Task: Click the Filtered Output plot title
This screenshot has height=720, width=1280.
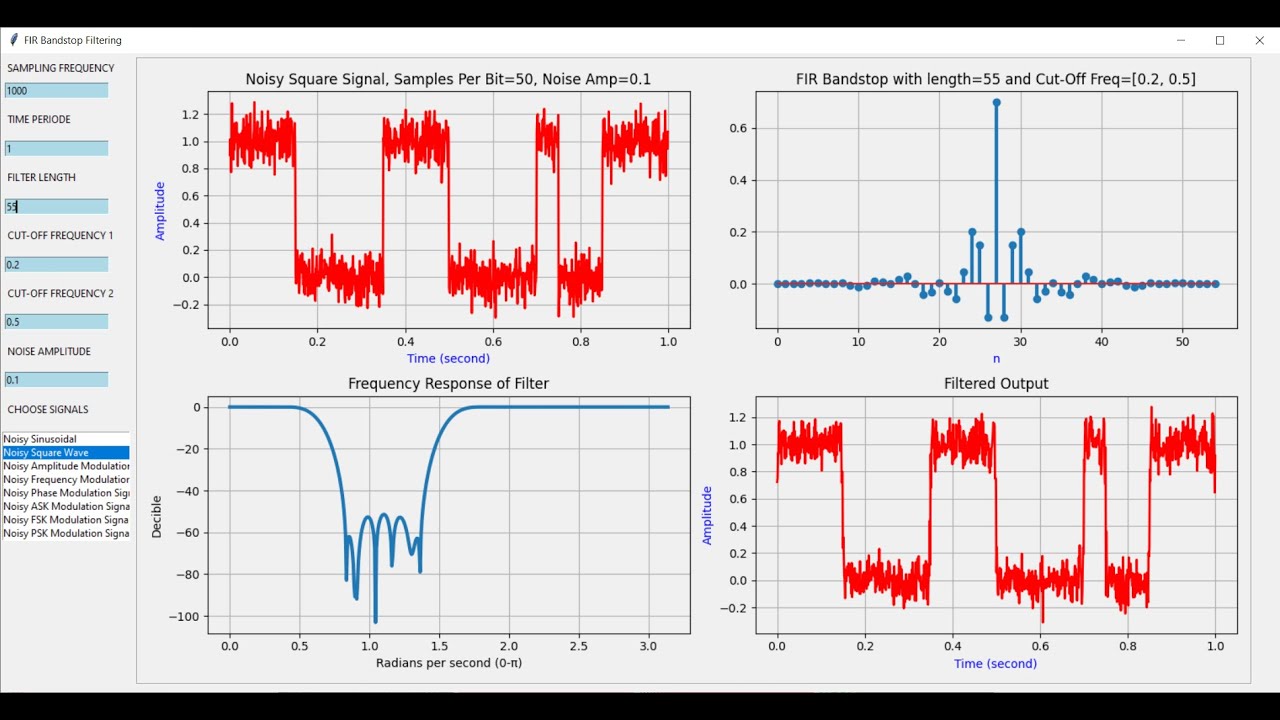Action: pyautogui.click(x=996, y=384)
